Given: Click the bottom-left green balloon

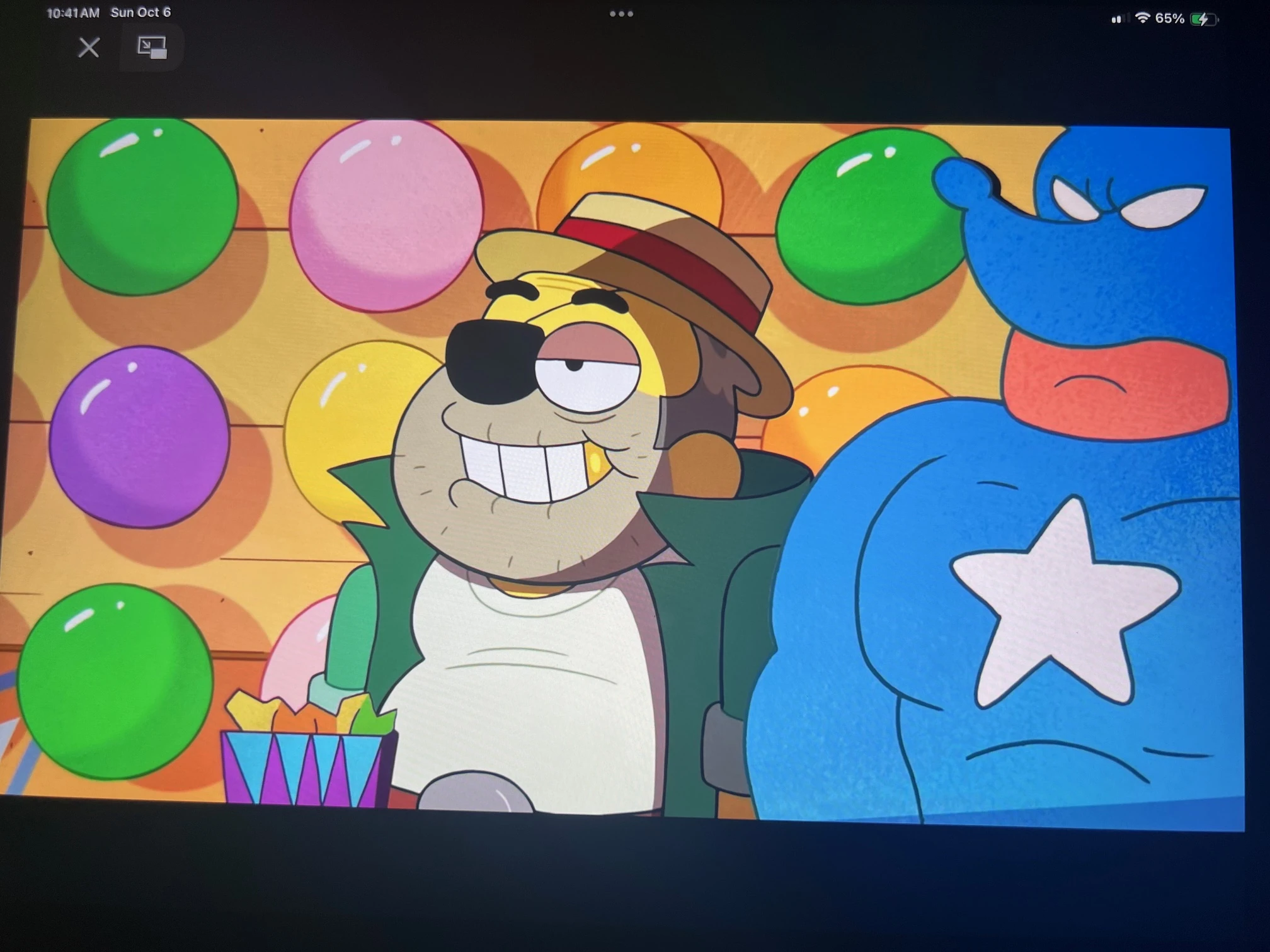Looking at the screenshot, I should pyautogui.click(x=115, y=681).
